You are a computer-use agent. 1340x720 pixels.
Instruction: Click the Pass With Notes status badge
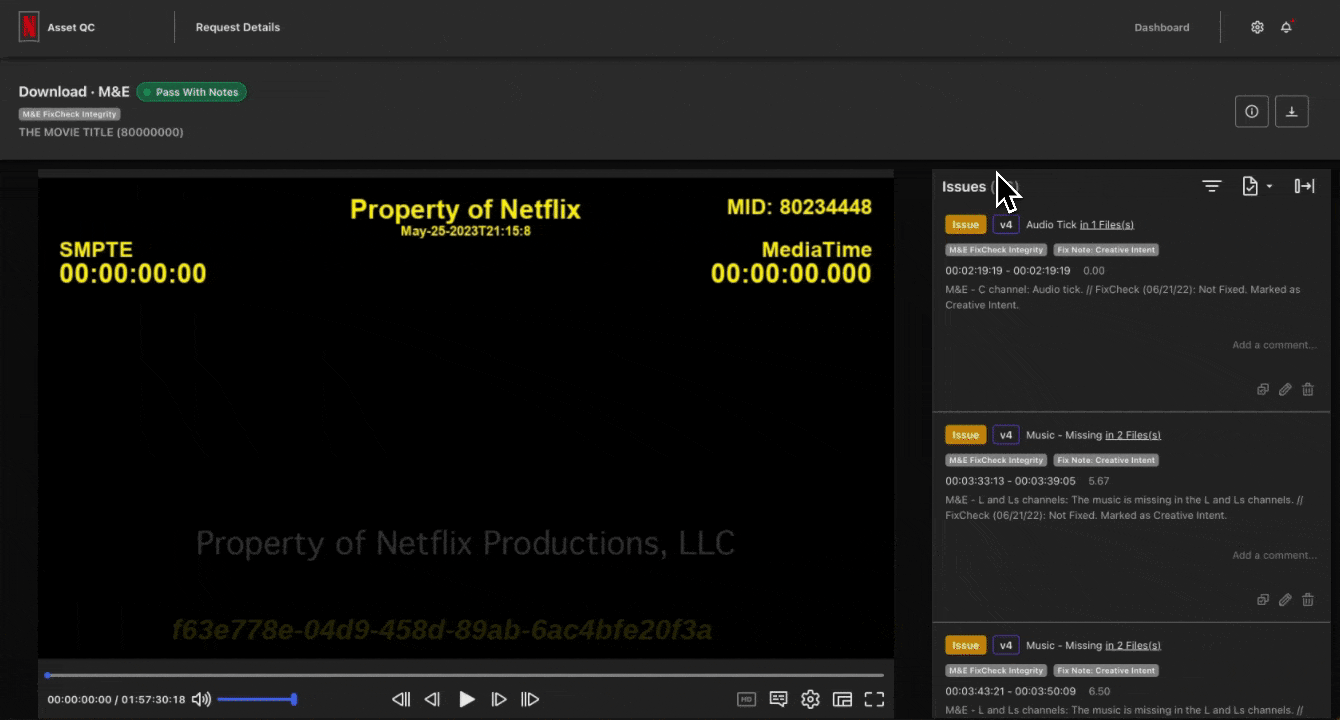point(191,92)
